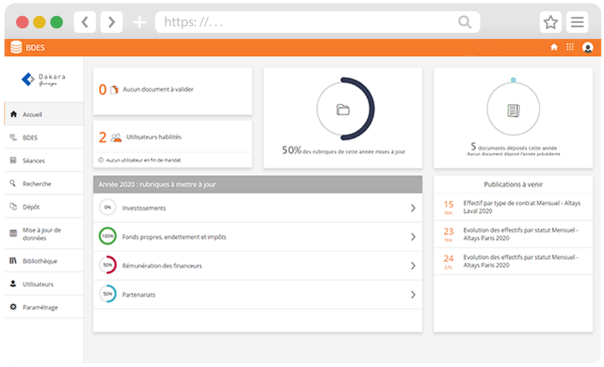The image size is (604, 367).
Task: Click the Dakara Groupe logo
Action: point(44,79)
